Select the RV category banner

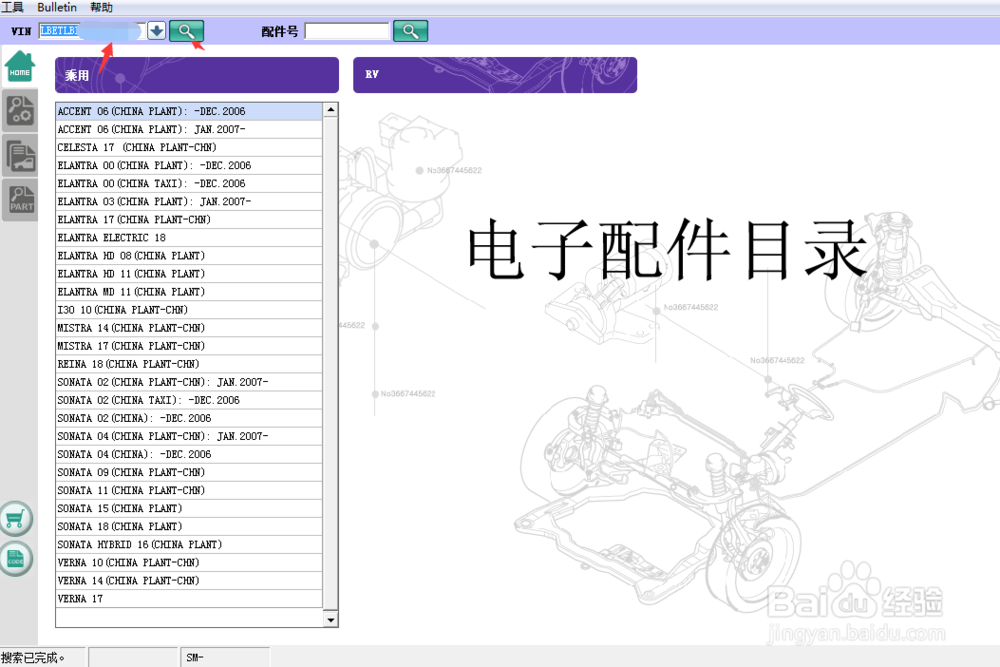(x=495, y=75)
